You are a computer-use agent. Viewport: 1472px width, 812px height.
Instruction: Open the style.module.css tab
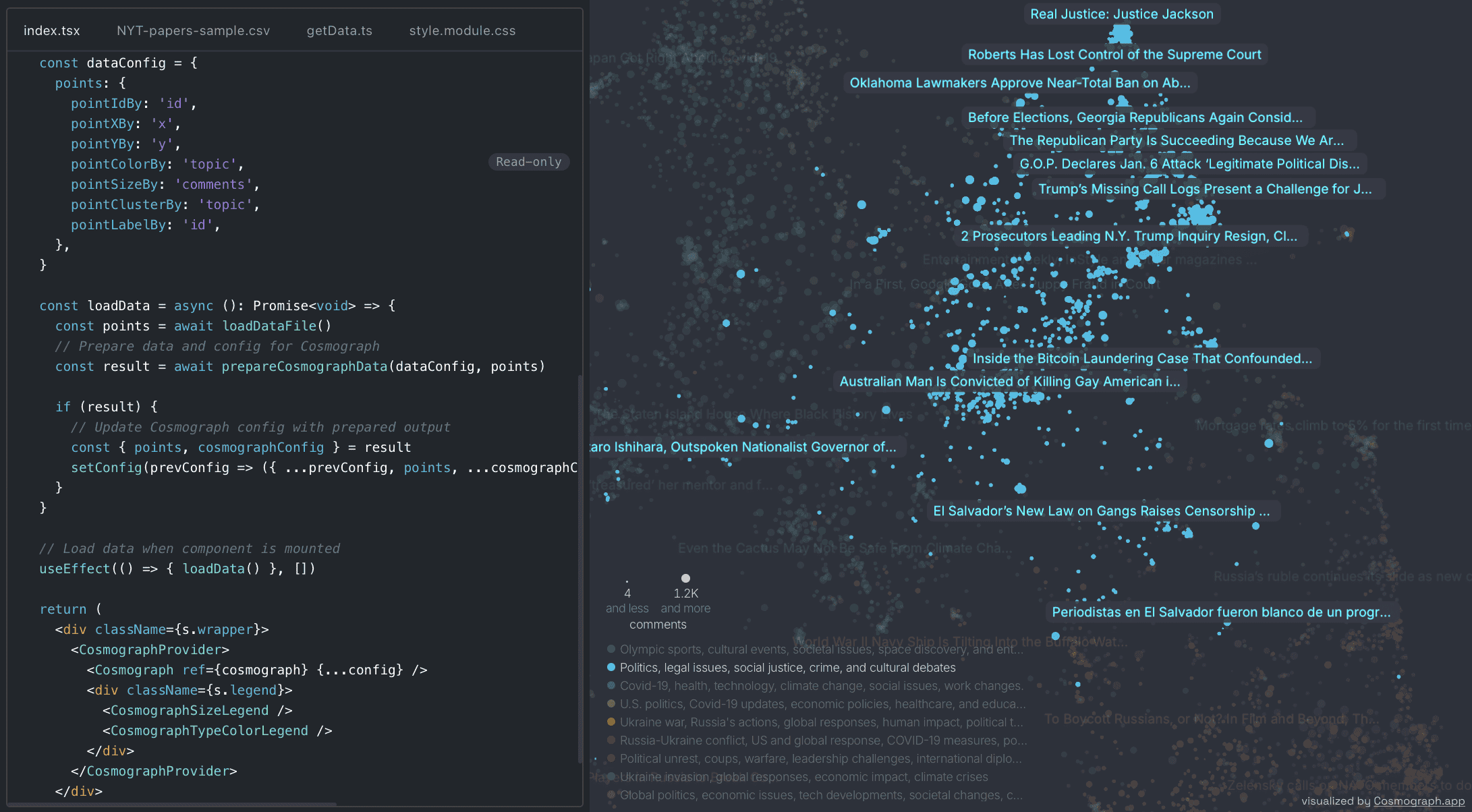tap(462, 30)
